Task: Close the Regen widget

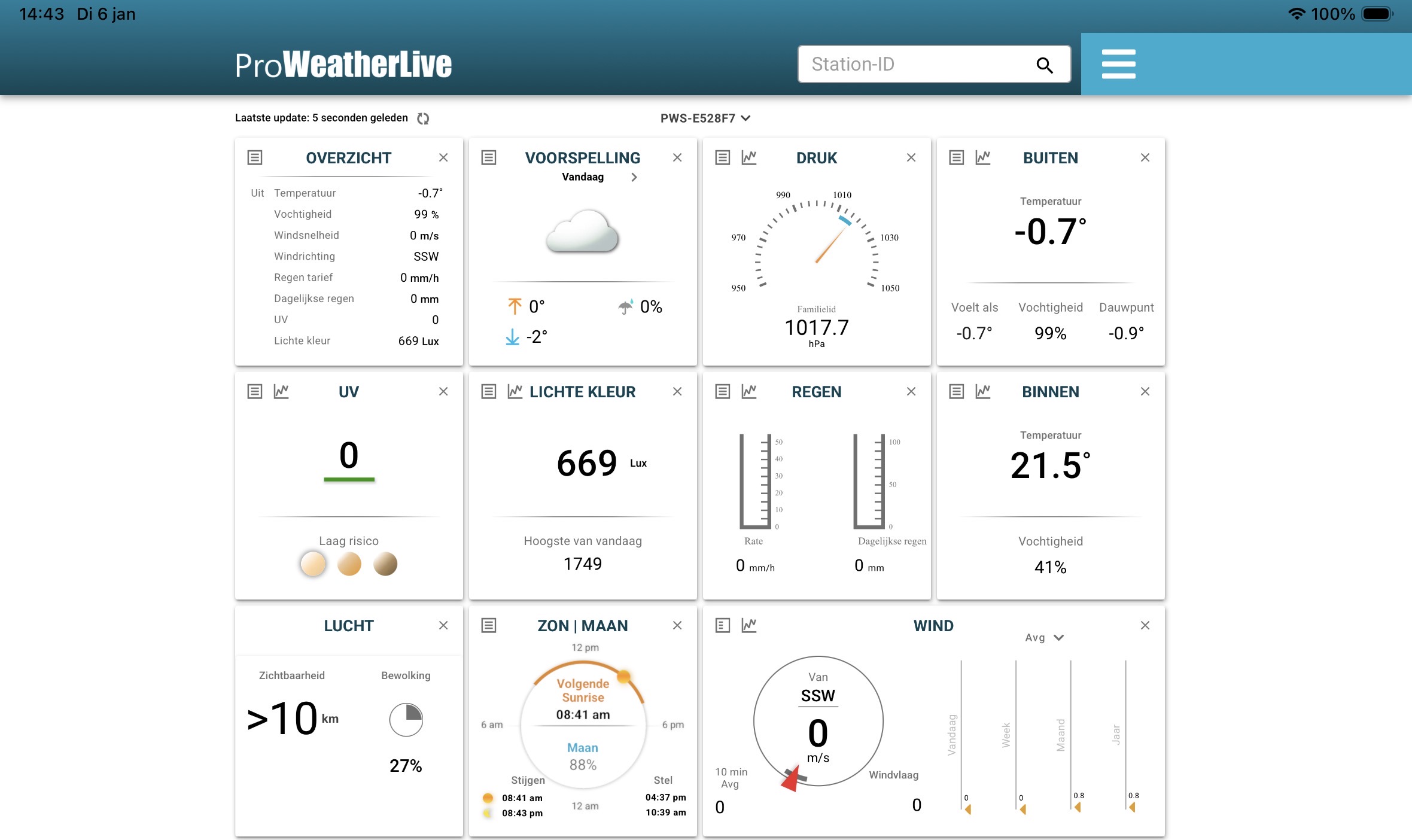Action: coord(911,391)
